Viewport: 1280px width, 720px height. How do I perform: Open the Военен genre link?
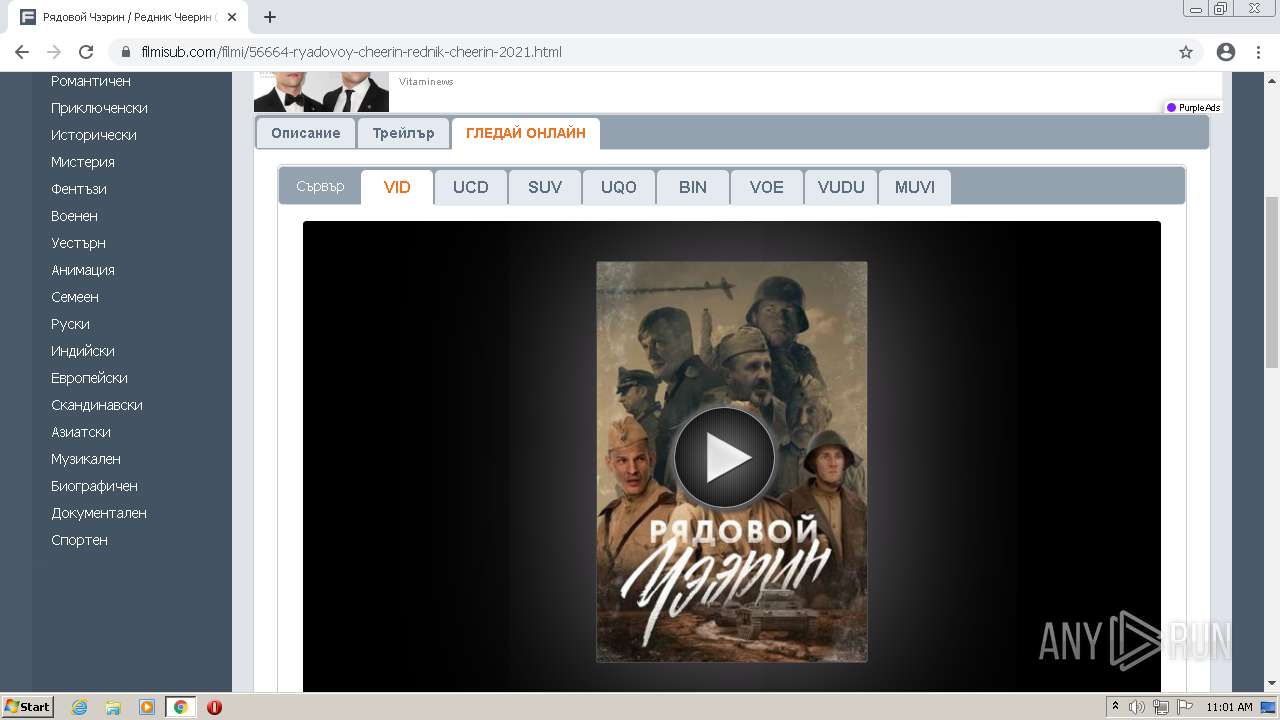(74, 216)
